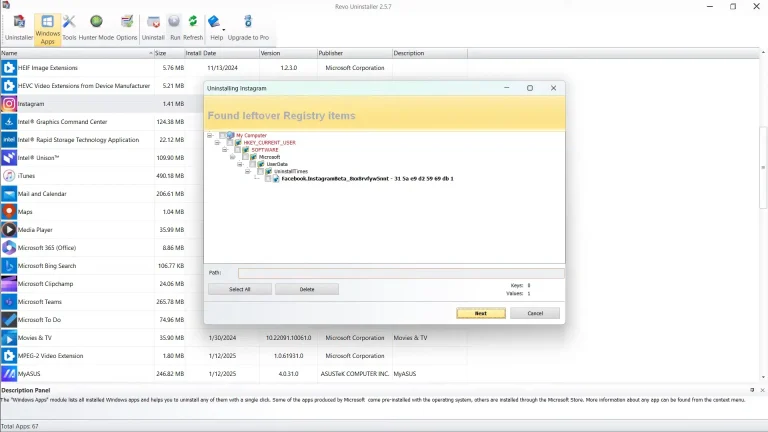Viewport: 768px width, 432px height.
Task: Select the MPEG-2 Video Extension row
Action: (234, 356)
